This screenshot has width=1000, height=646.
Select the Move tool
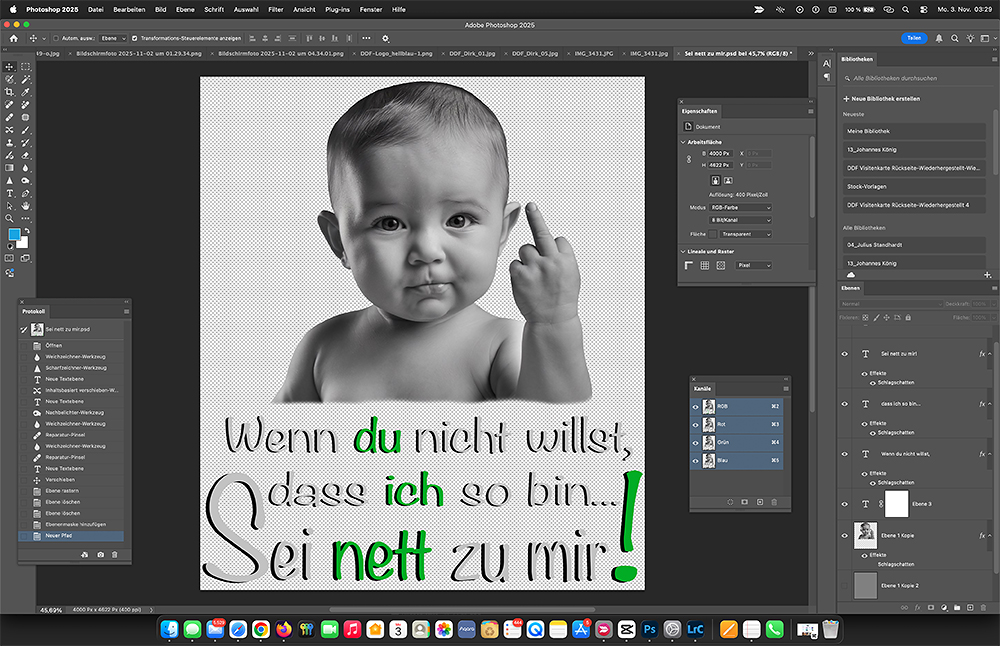[x=9, y=66]
